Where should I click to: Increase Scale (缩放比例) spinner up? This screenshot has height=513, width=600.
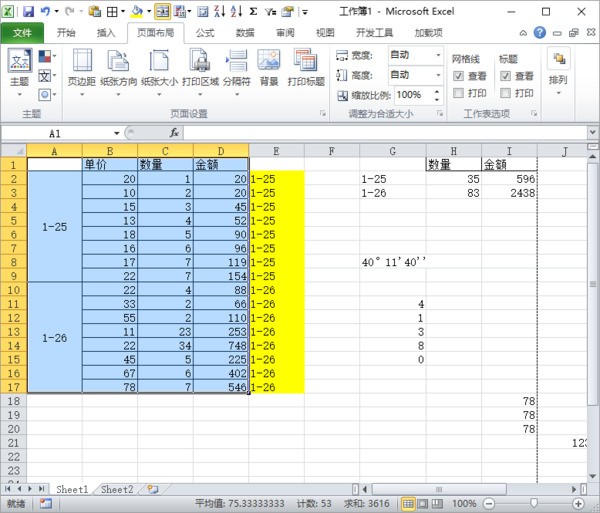tap(437, 91)
